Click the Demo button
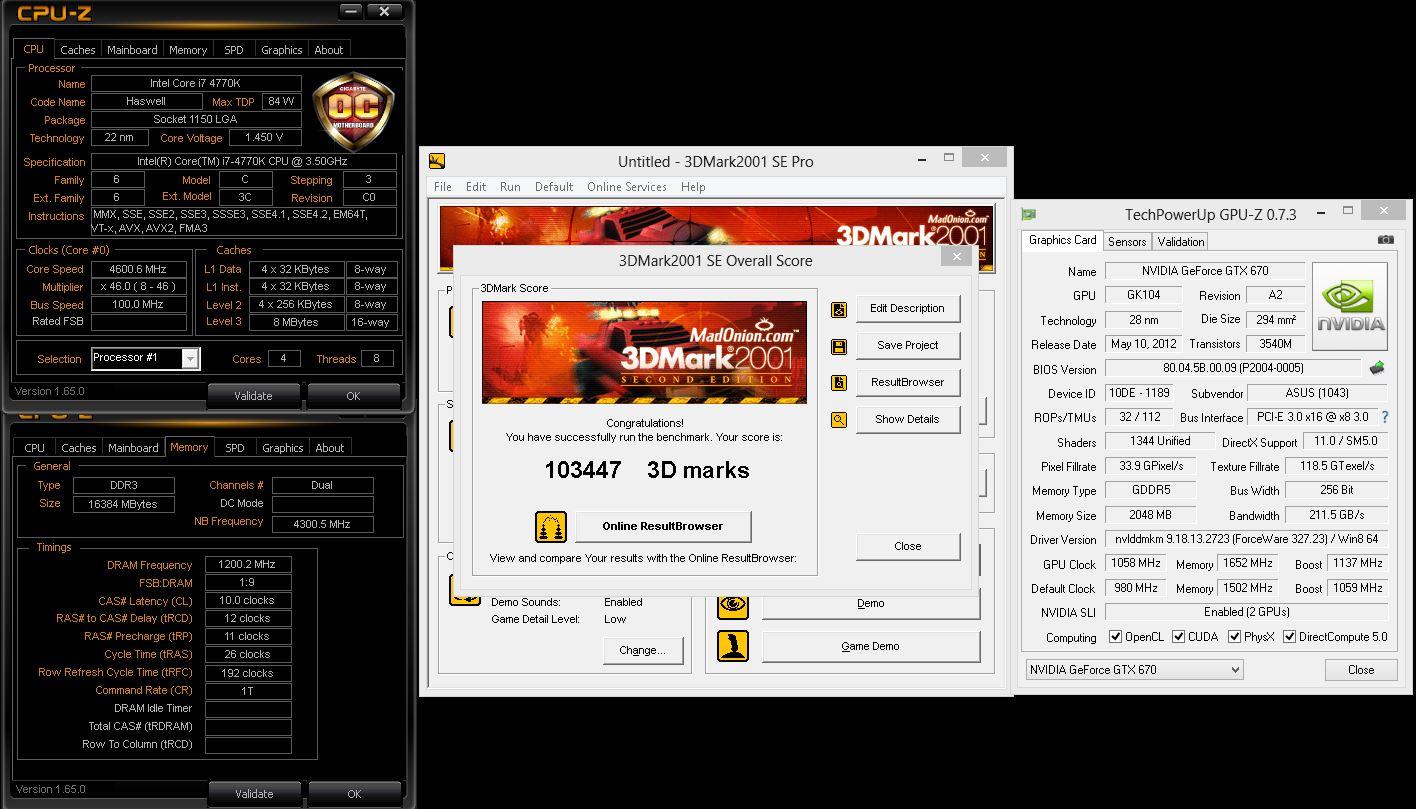The width and height of the screenshot is (1416, 809). tap(870, 603)
